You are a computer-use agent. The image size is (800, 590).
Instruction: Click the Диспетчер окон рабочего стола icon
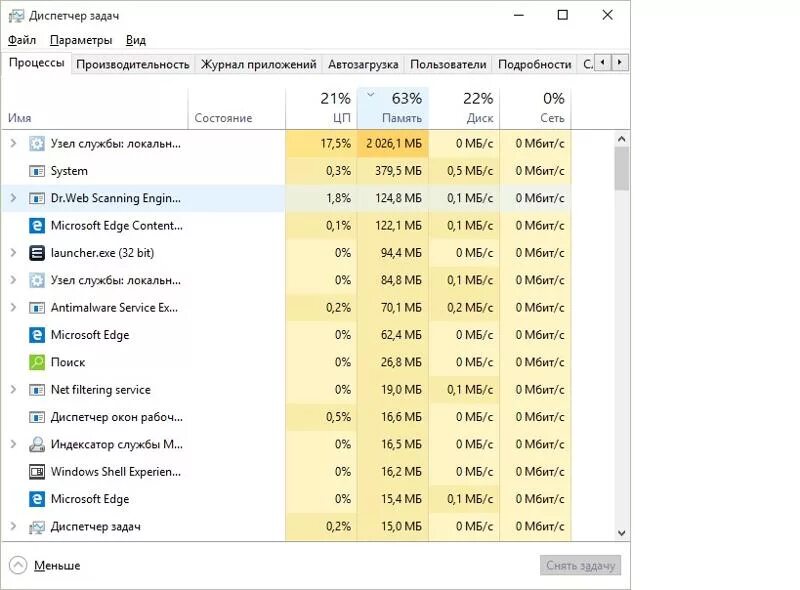point(37,417)
